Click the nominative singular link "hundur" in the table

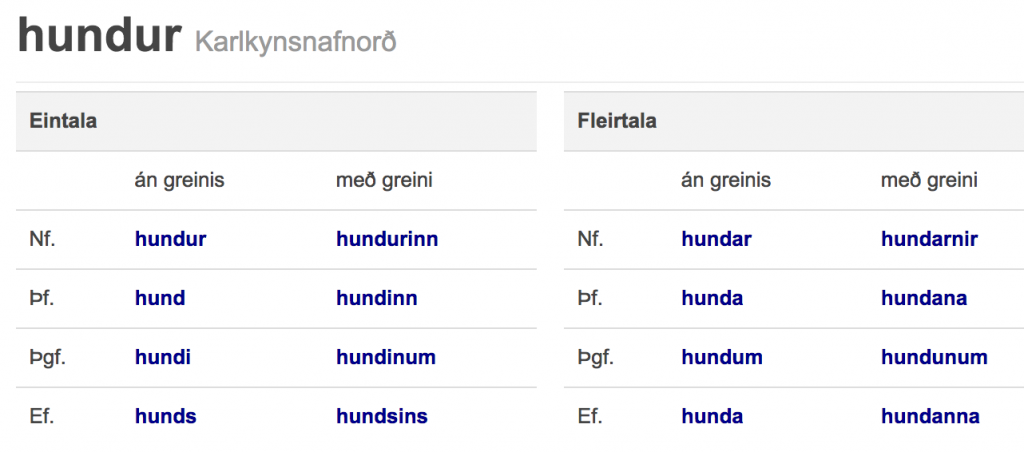170,240
